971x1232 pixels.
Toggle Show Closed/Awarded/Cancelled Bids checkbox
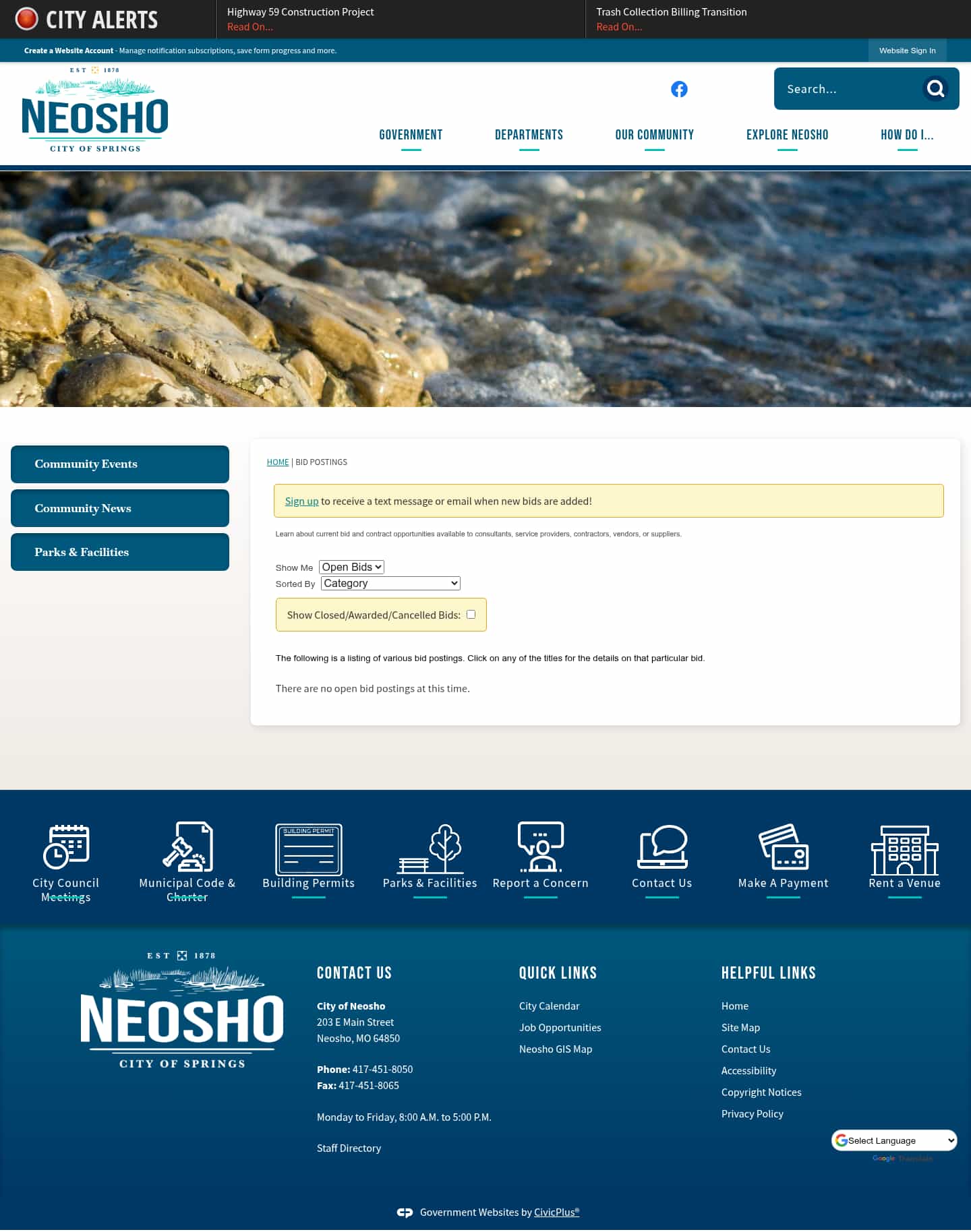tap(471, 614)
